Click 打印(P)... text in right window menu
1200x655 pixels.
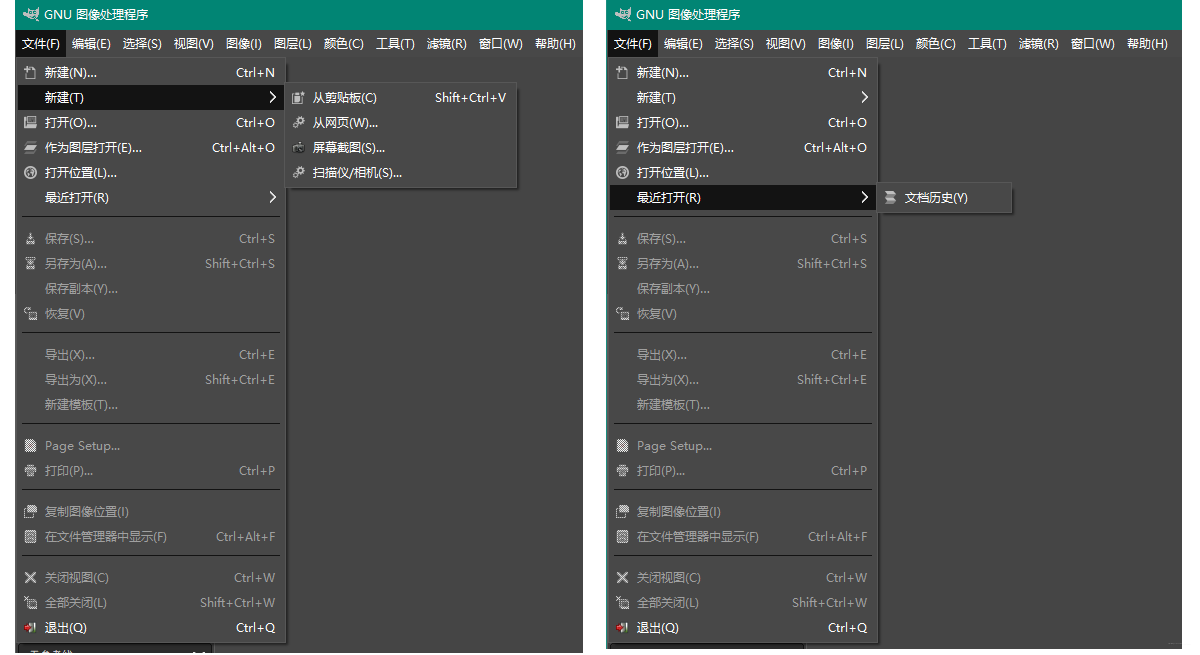click(x=661, y=471)
